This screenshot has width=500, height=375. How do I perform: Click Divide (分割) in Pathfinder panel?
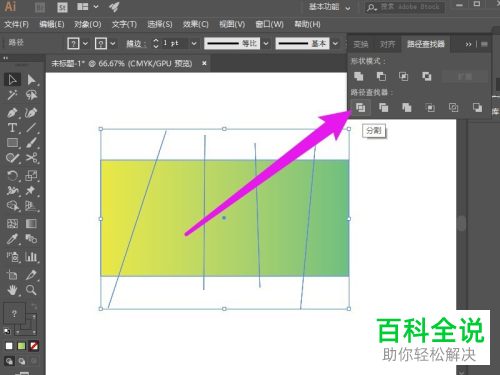pos(360,108)
